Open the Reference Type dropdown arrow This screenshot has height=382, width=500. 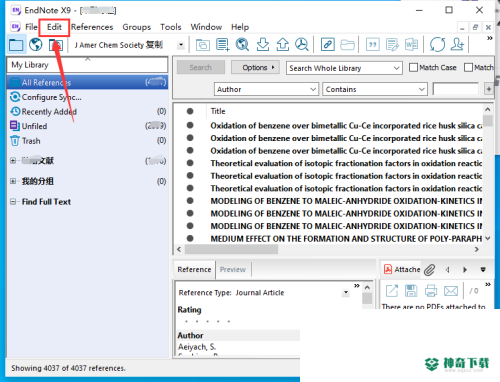[x=346, y=293]
